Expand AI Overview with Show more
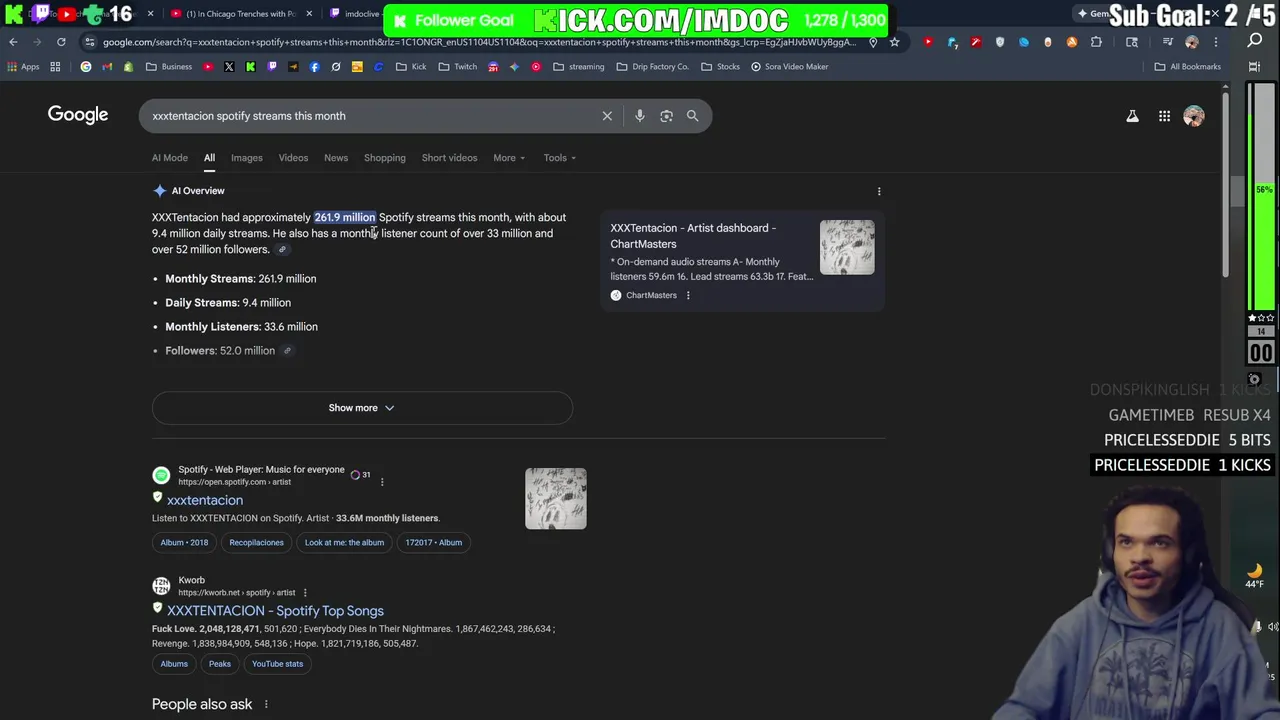This screenshot has height=720, width=1280. click(362, 408)
